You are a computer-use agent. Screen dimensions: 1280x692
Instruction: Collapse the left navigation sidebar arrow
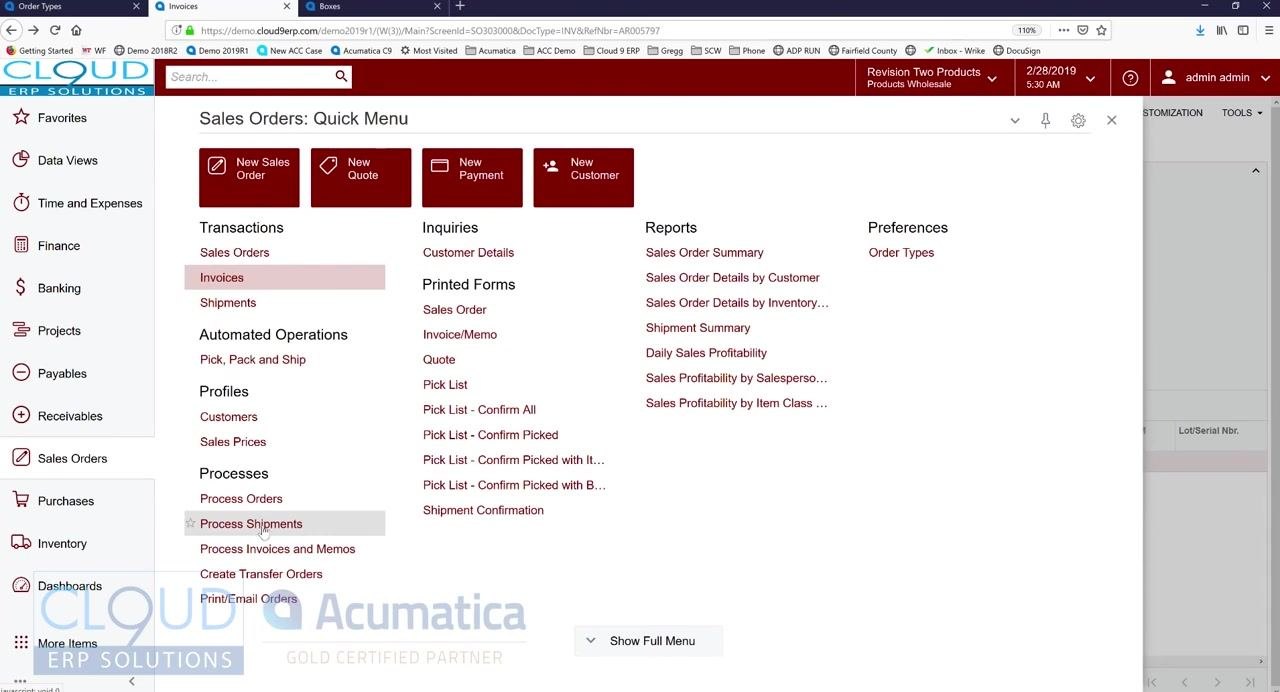[131, 681]
